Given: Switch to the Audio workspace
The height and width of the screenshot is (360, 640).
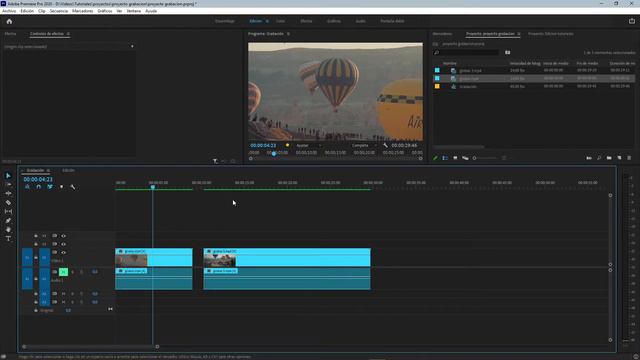Looking at the screenshot, I should tap(360, 21).
